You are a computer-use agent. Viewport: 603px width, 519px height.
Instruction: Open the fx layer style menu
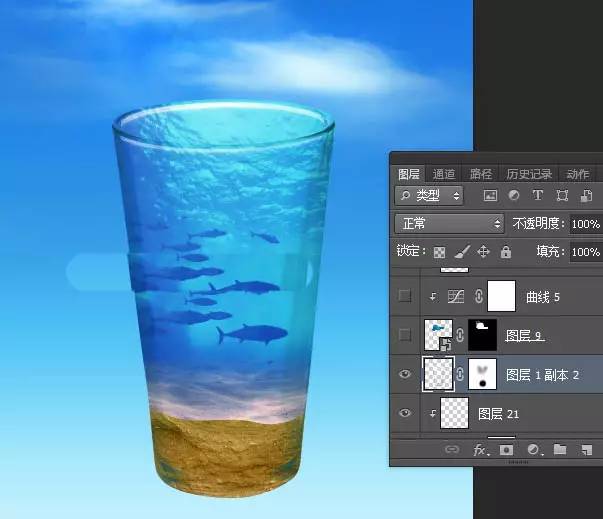point(480,450)
